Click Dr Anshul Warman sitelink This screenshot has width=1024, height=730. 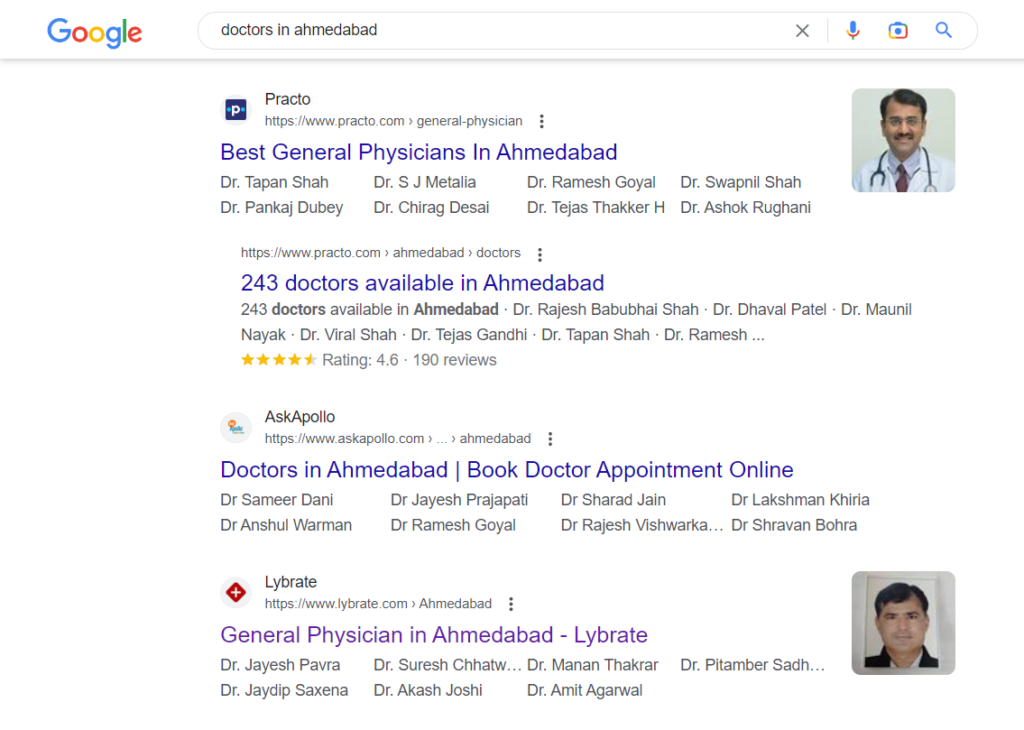click(x=286, y=525)
